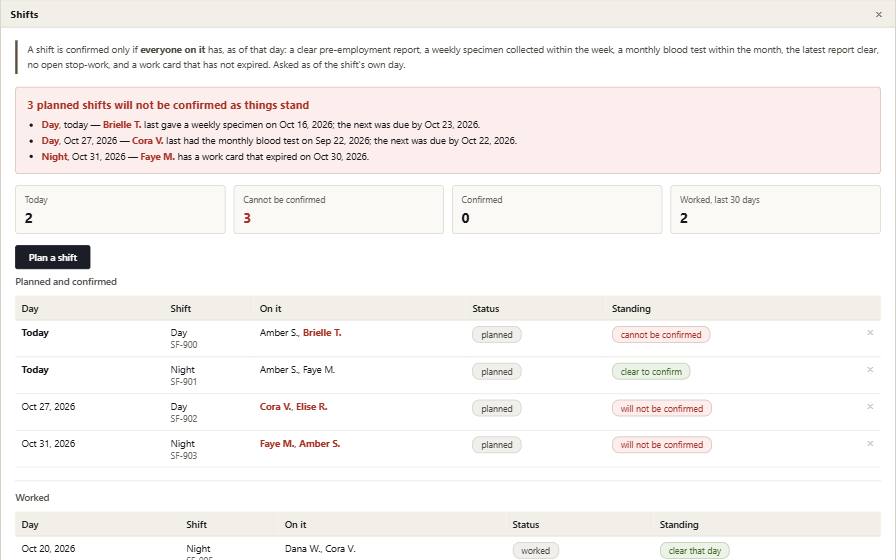This screenshot has width=896, height=560.
Task: Click Brielle T. in the SF-900 row
Action: 322,333
